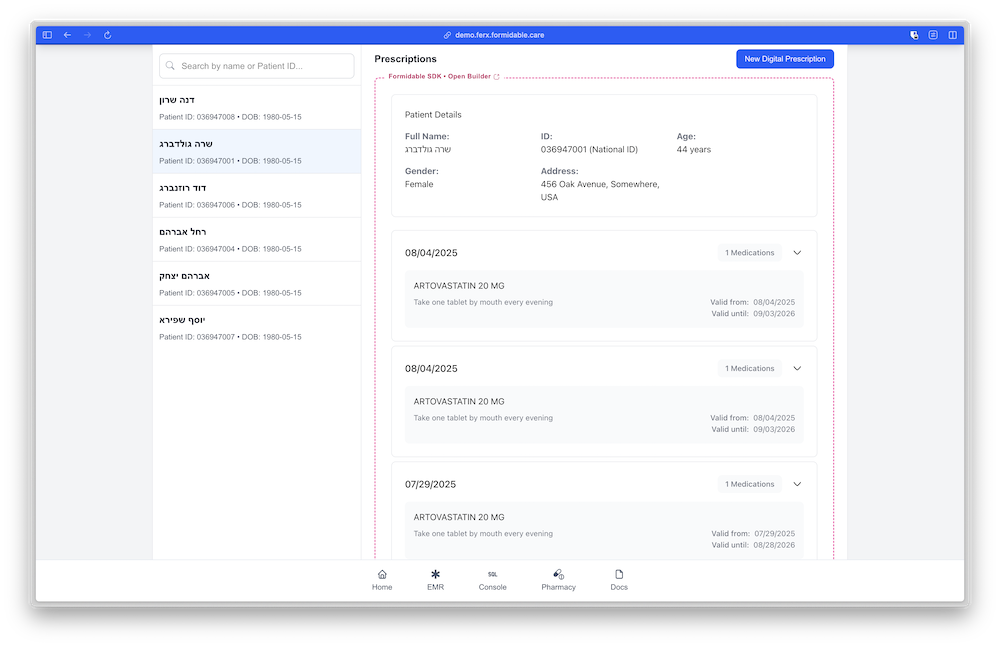The image size is (1000, 647).
Task: Open the SQL Console
Action: coord(492,579)
